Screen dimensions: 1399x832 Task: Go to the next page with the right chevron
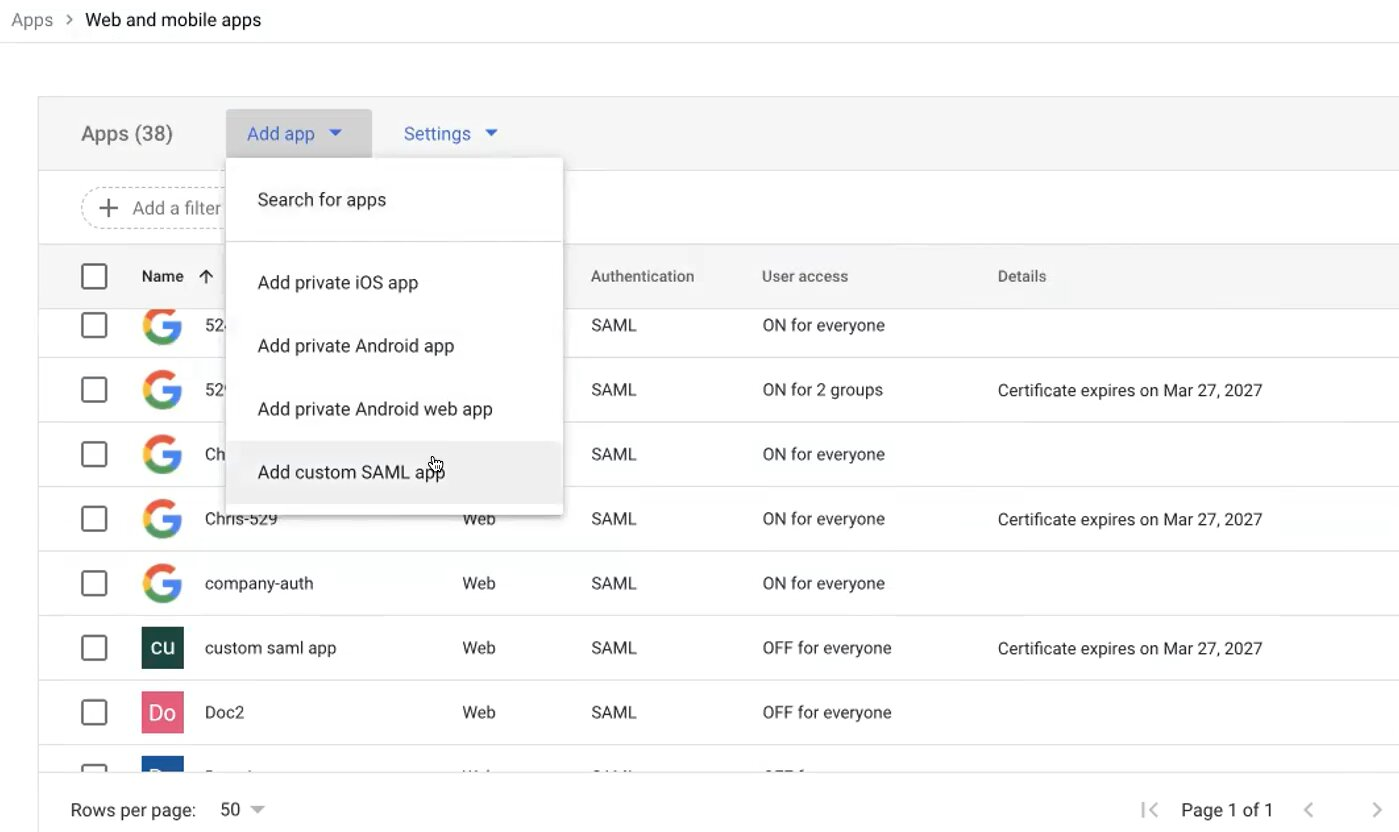click(x=1377, y=809)
